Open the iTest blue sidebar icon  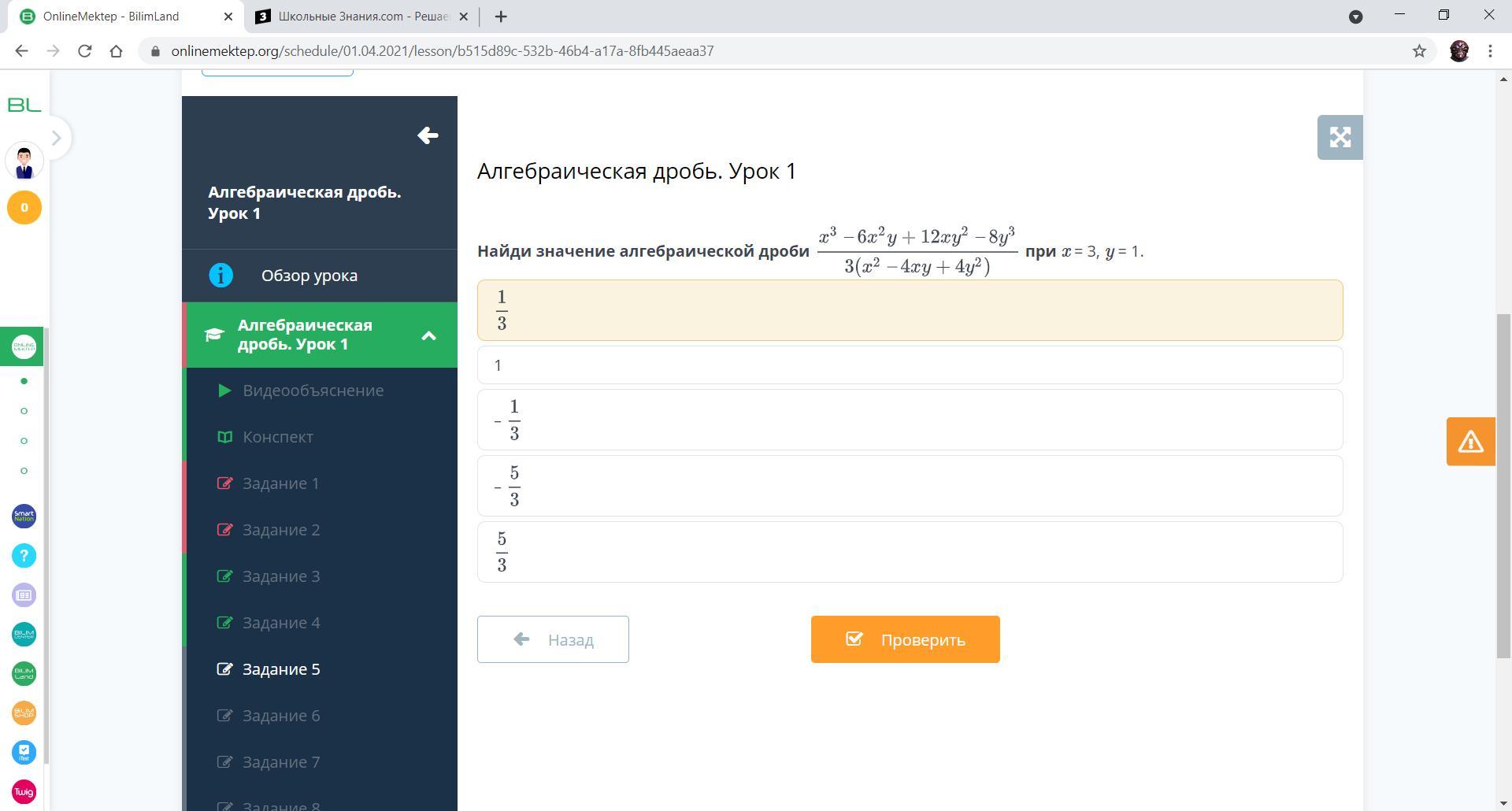(24, 753)
